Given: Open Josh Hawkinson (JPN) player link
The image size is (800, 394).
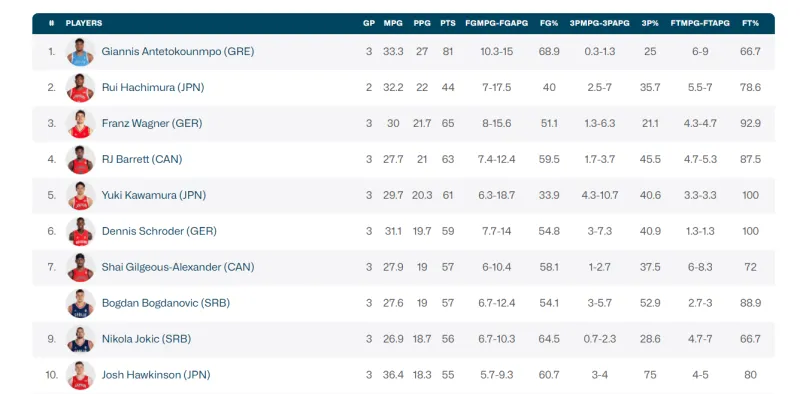Looking at the screenshot, I should 156,375.
